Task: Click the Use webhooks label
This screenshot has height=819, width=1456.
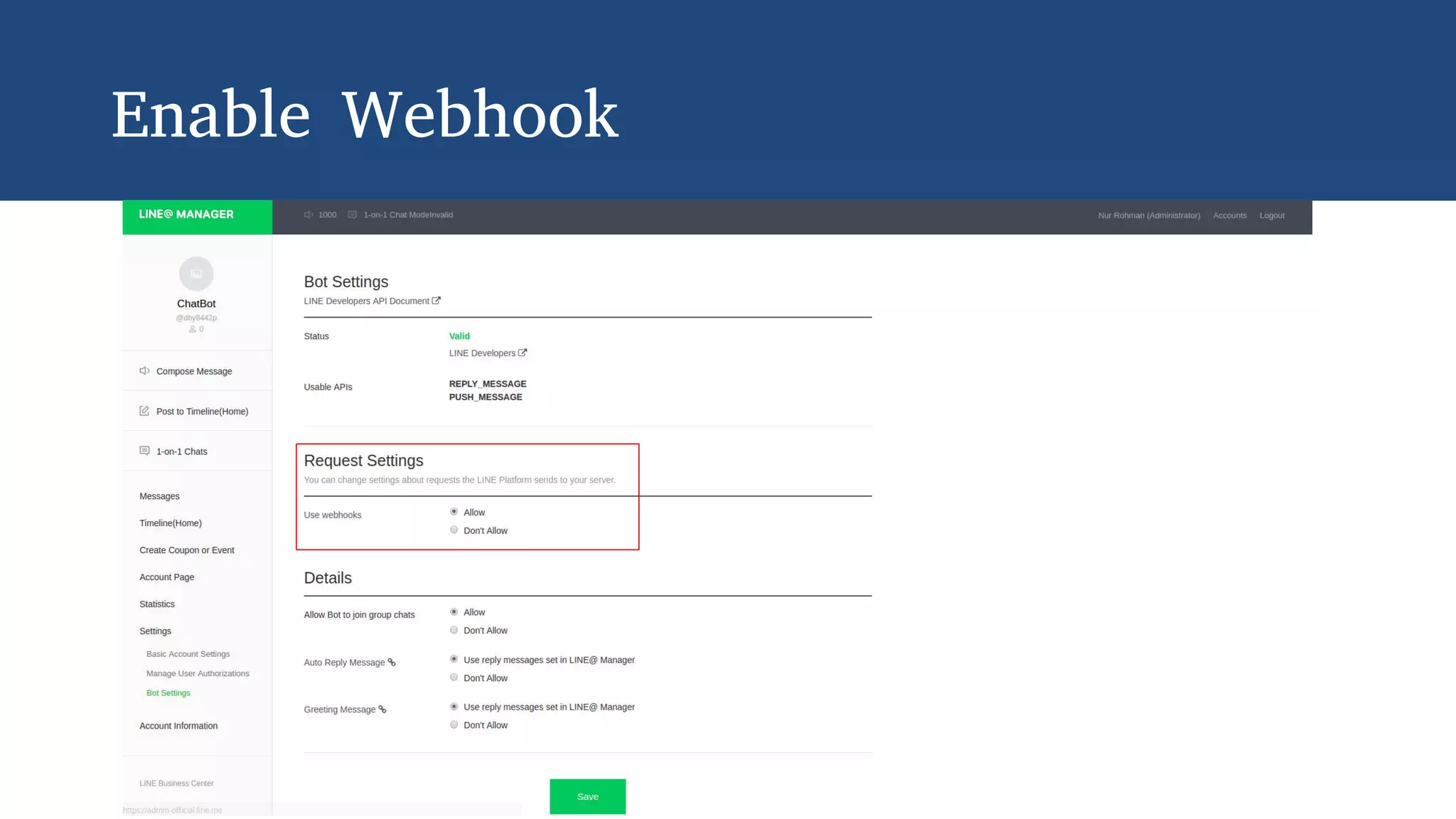Action: 333,515
